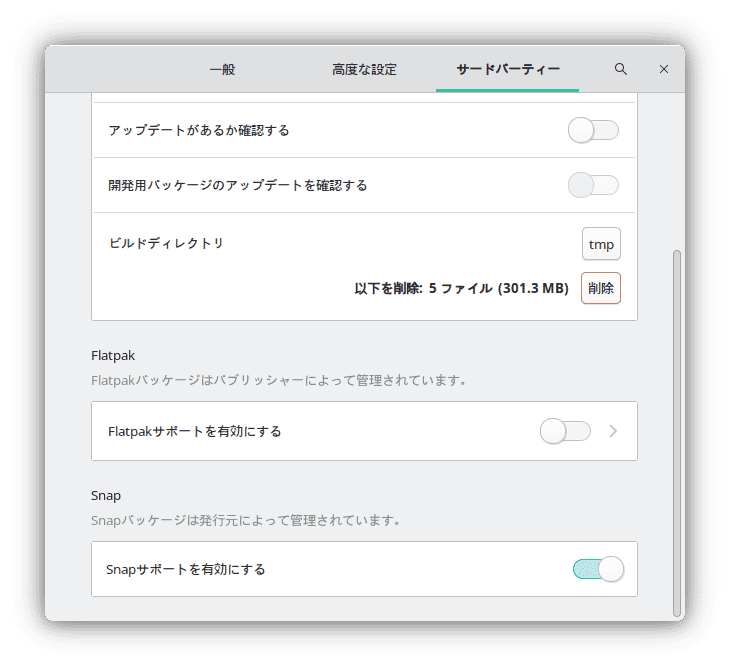The width and height of the screenshot is (730, 666).
Task: Click the アップデートがあるか確認する label
Action: (x=199, y=130)
